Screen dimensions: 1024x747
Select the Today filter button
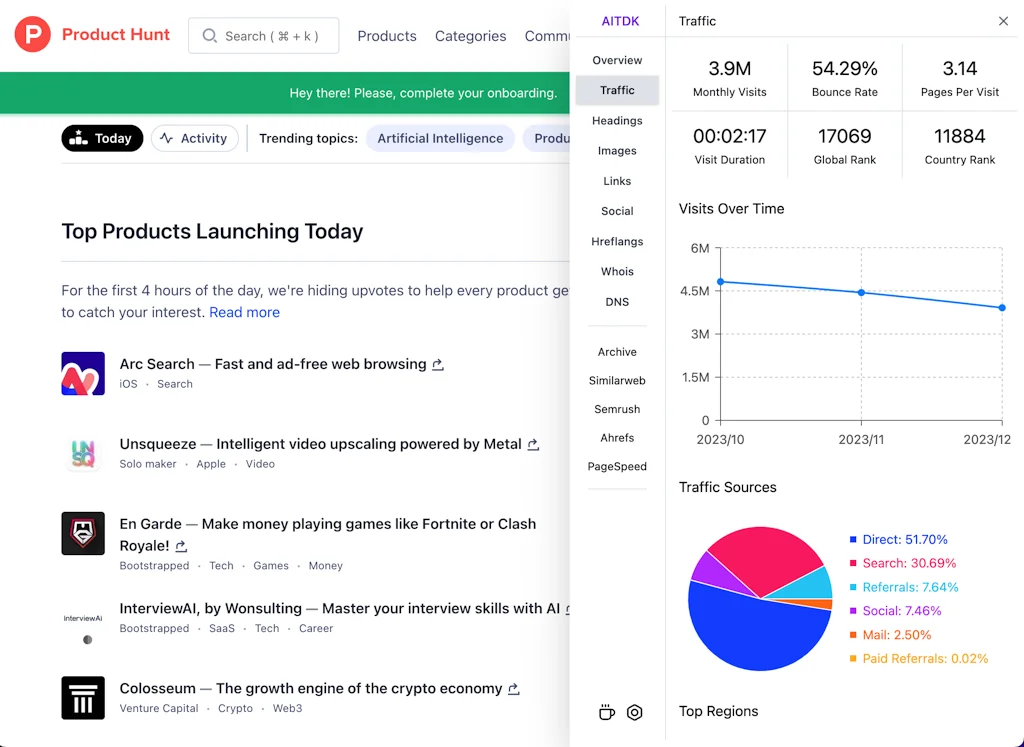pyautogui.click(x=102, y=139)
